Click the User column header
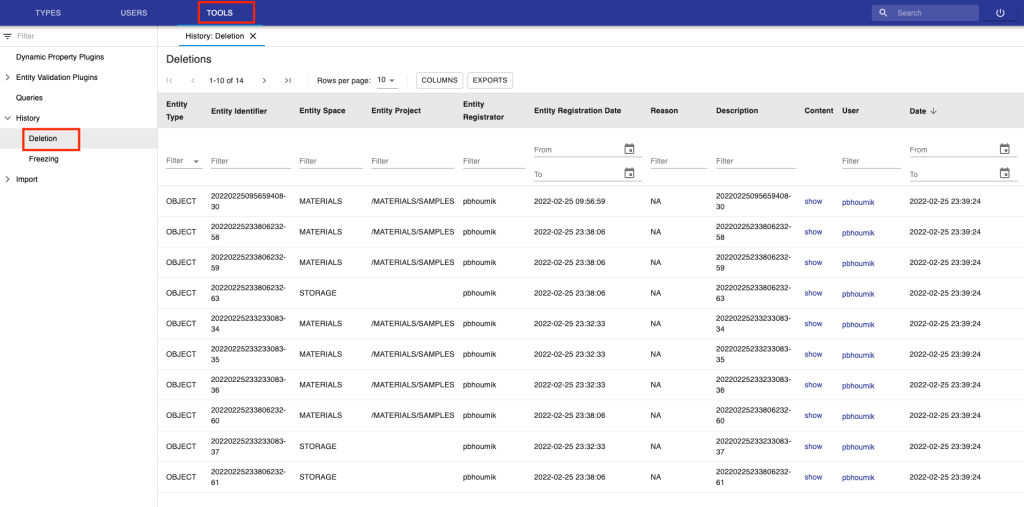Viewport: 1024px width, 507px height. point(850,111)
